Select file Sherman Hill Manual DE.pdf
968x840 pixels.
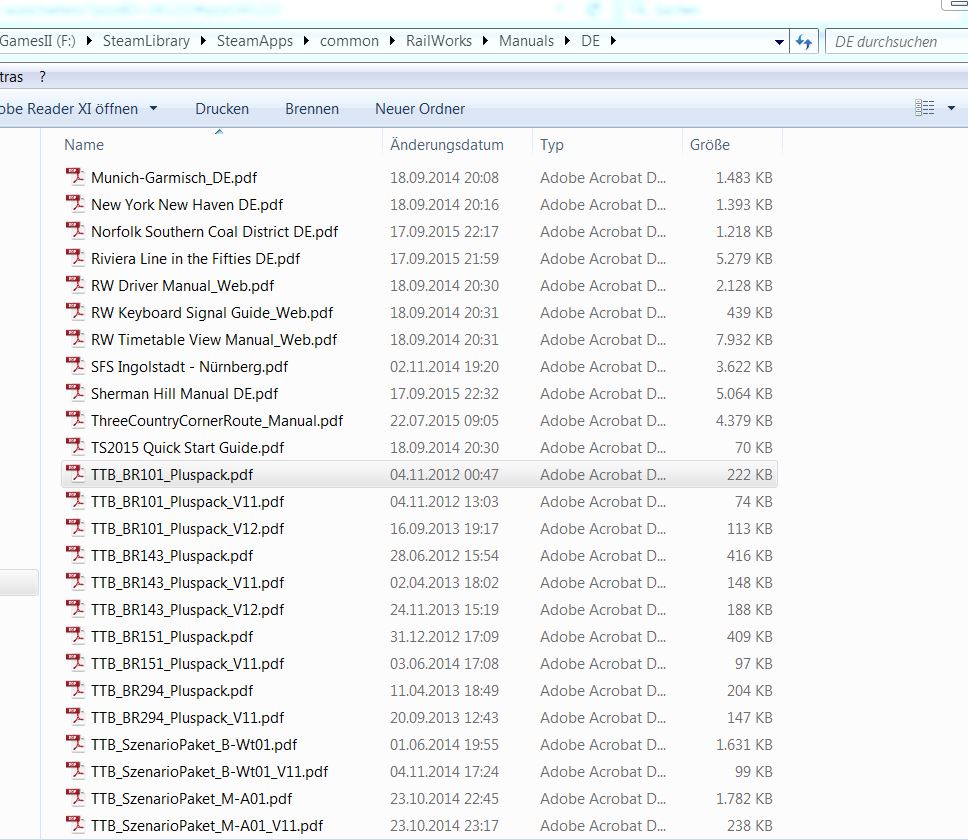(184, 393)
